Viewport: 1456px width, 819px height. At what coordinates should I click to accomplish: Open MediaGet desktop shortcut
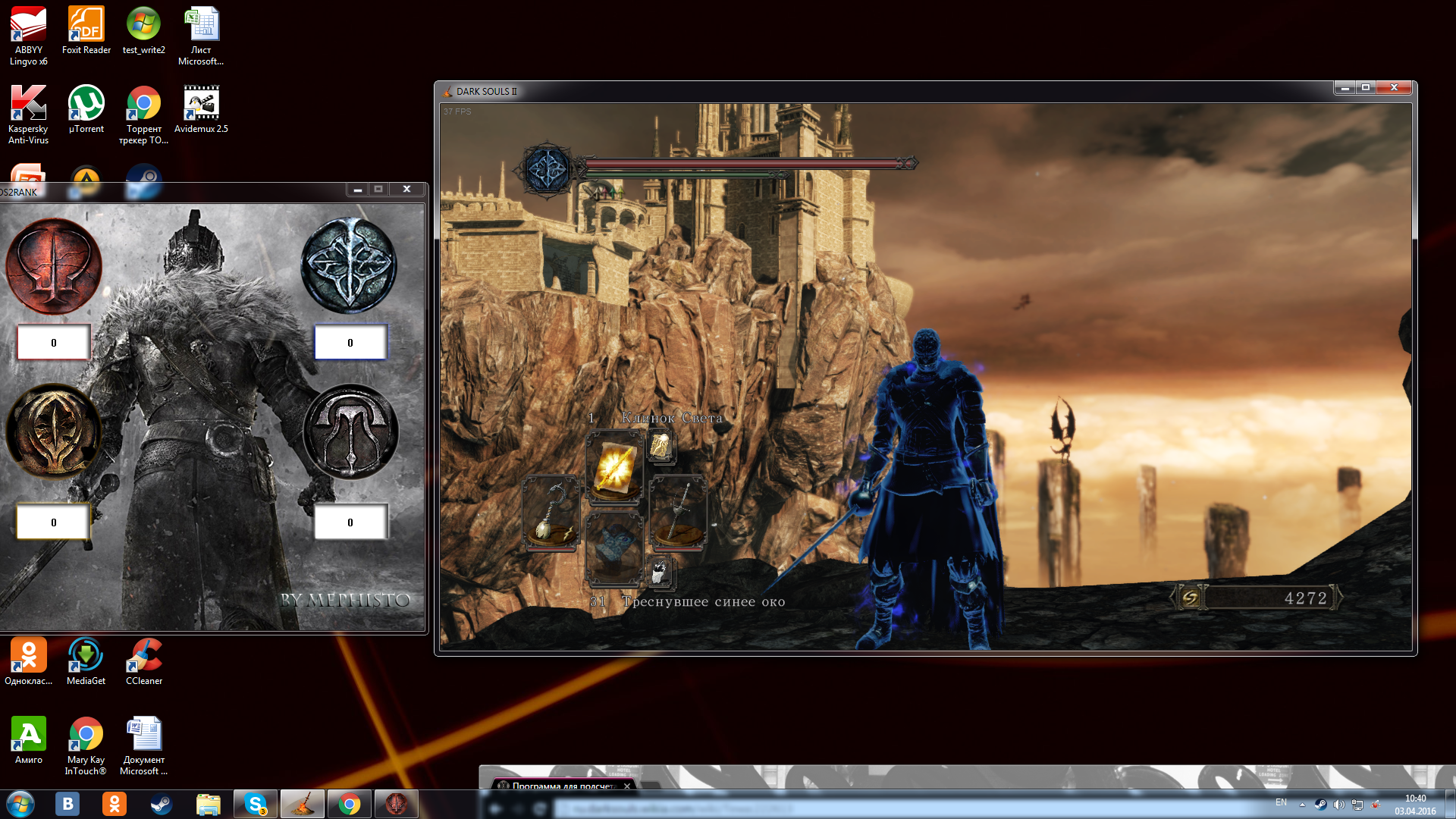(x=86, y=661)
